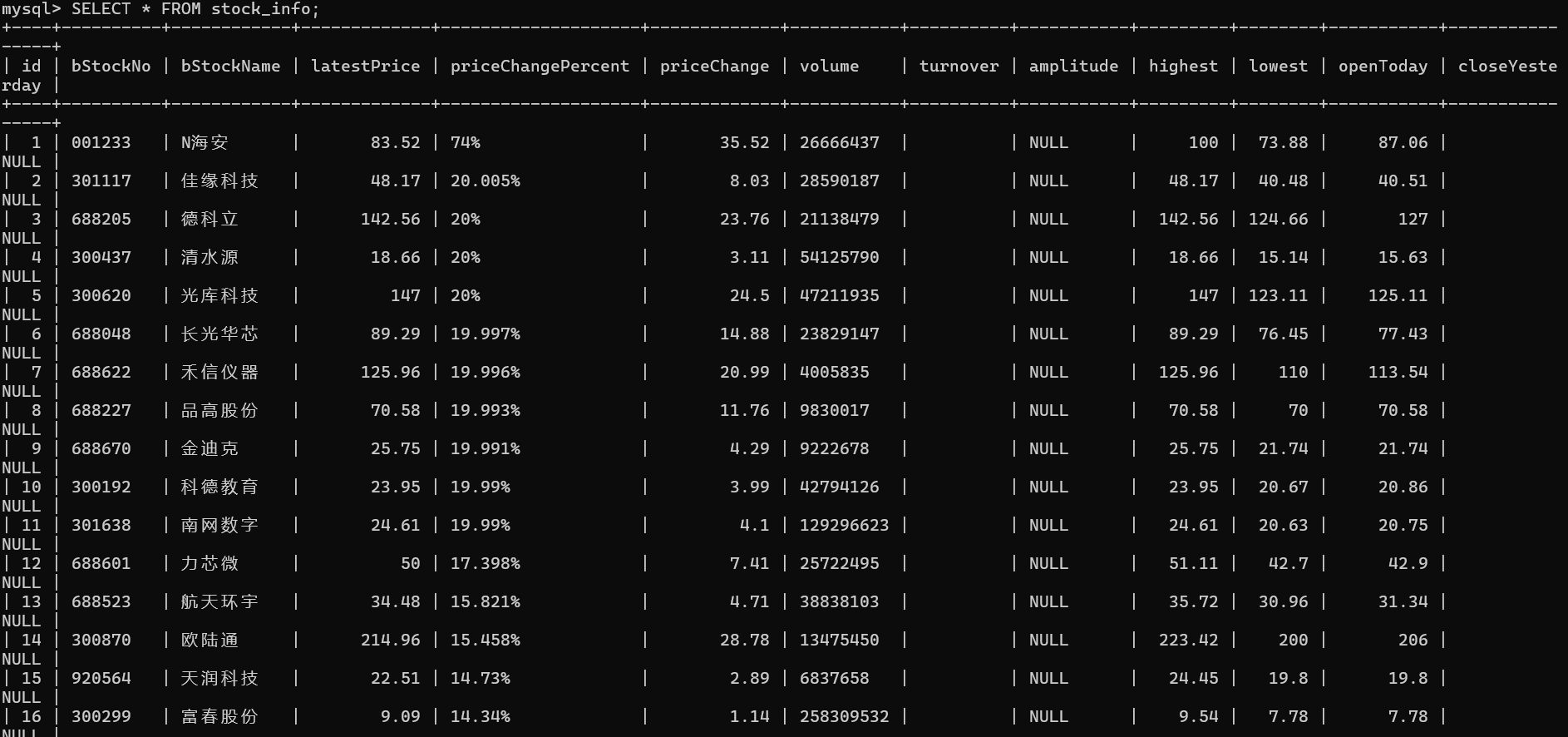
Task: Select the 'priceChange' column header
Action: [x=715, y=66]
